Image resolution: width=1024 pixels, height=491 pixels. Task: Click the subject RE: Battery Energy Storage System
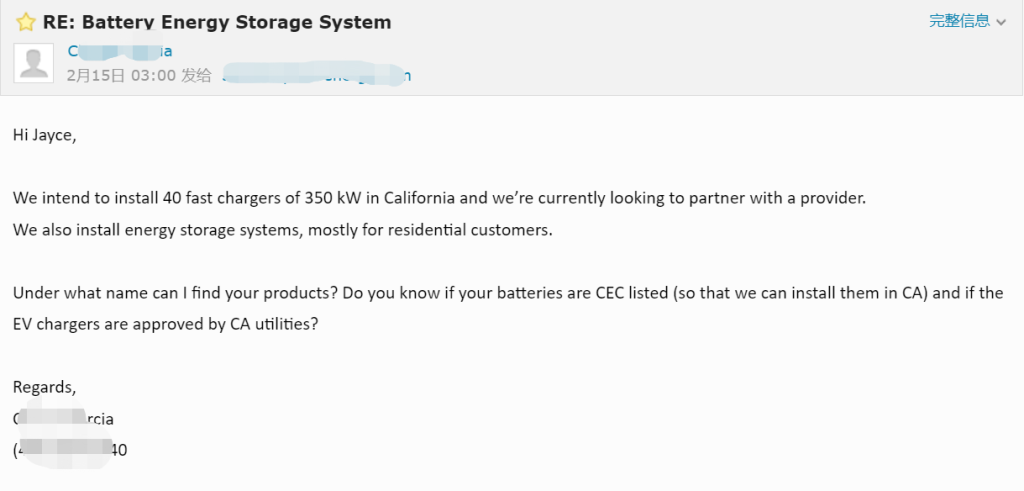coord(217,22)
